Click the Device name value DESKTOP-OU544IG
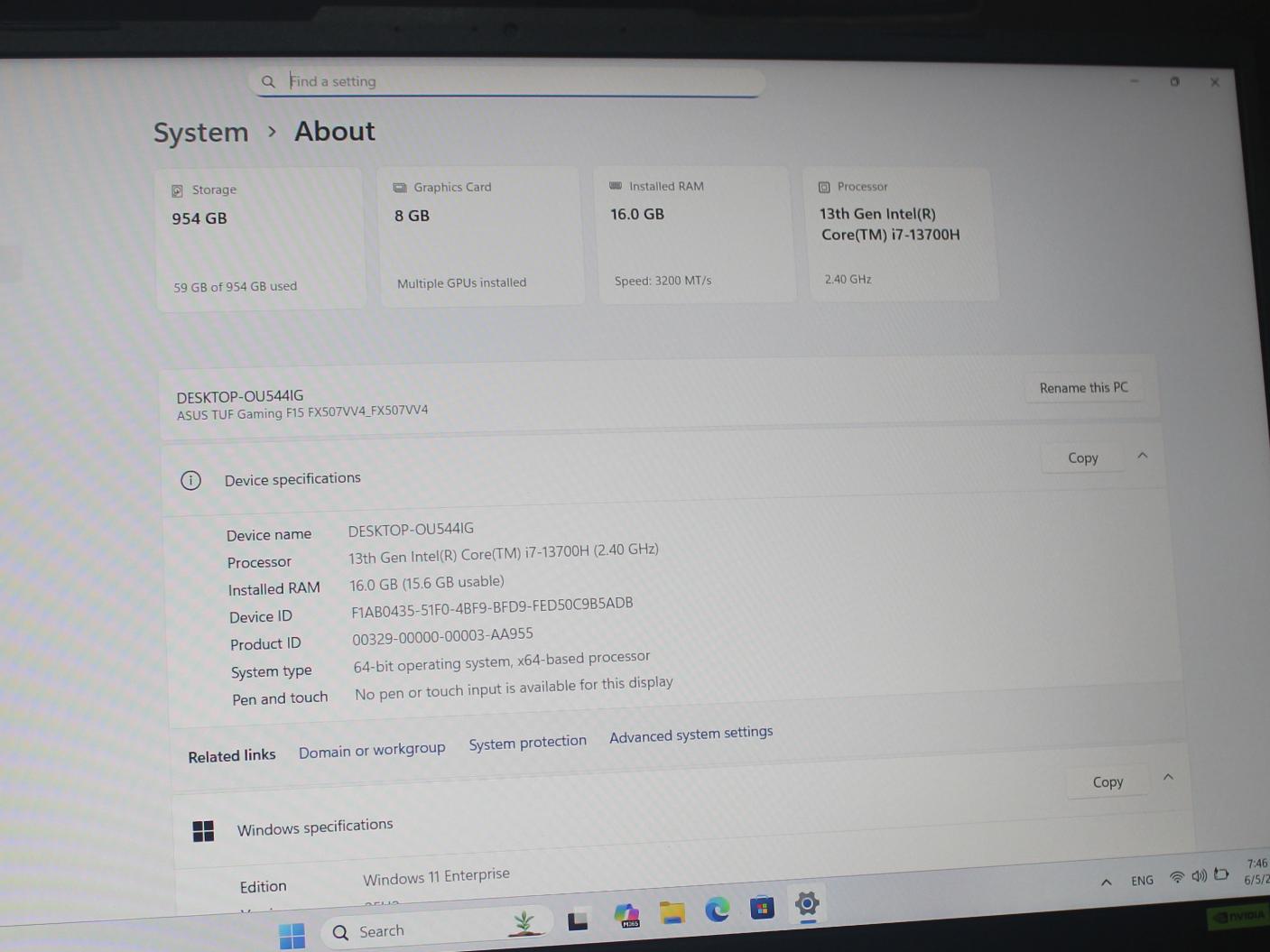 [x=411, y=530]
